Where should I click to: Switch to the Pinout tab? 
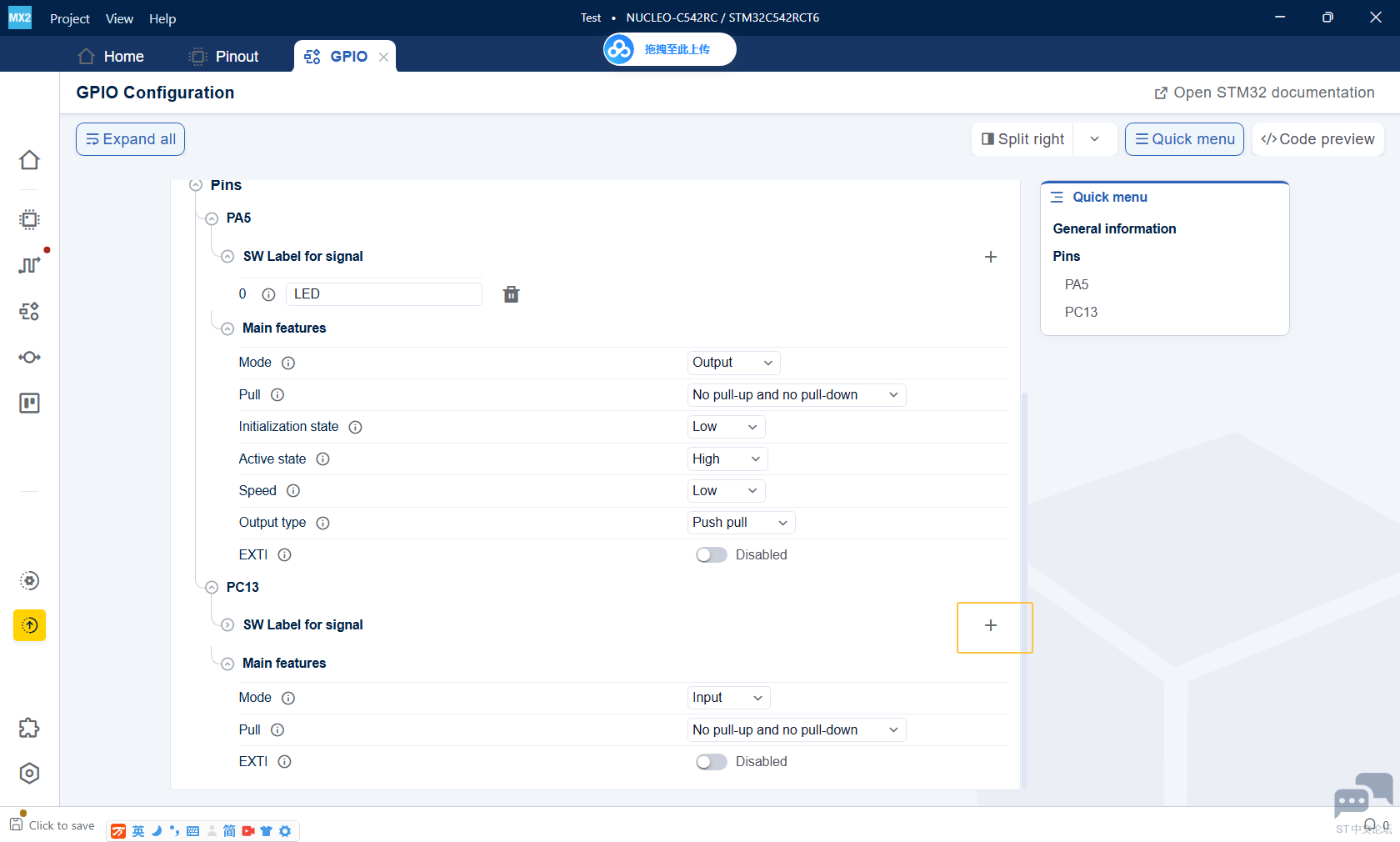(x=224, y=56)
